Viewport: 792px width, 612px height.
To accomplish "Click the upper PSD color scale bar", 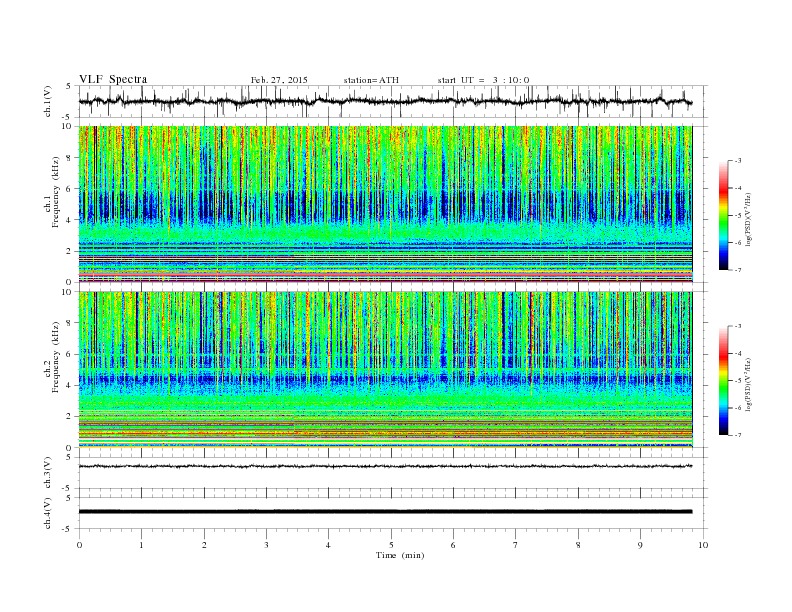I will 723,216.
